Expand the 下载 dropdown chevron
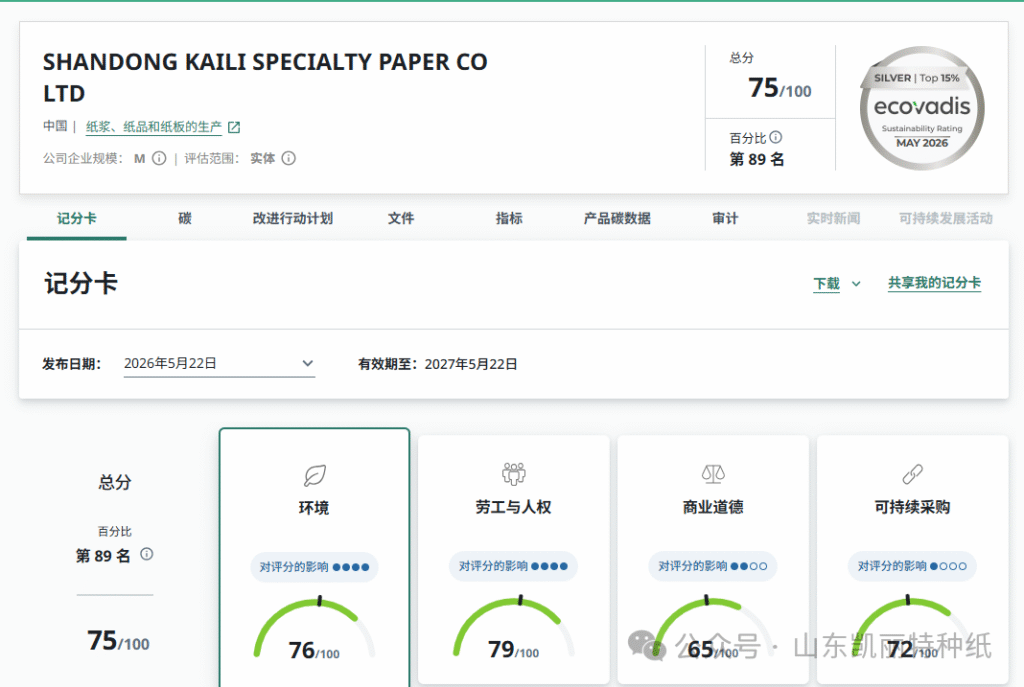The width and height of the screenshot is (1024, 687). click(x=856, y=284)
